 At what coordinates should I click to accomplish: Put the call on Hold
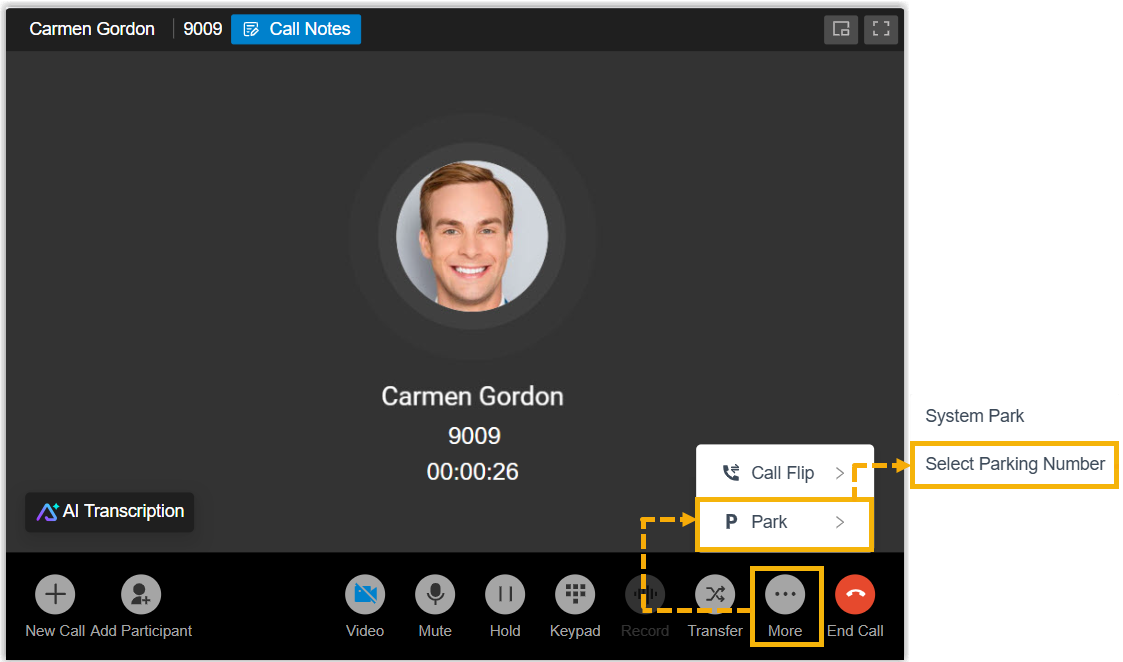click(505, 594)
